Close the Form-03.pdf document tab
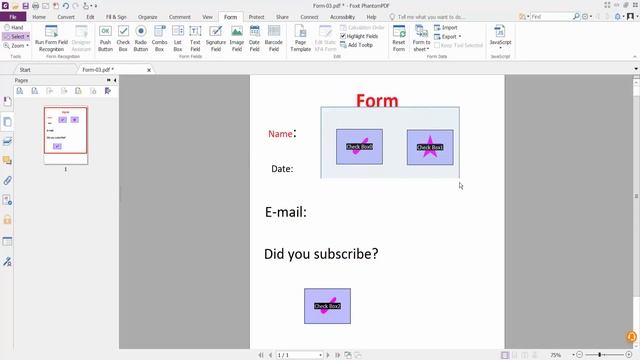The width and height of the screenshot is (640, 360). point(149,70)
